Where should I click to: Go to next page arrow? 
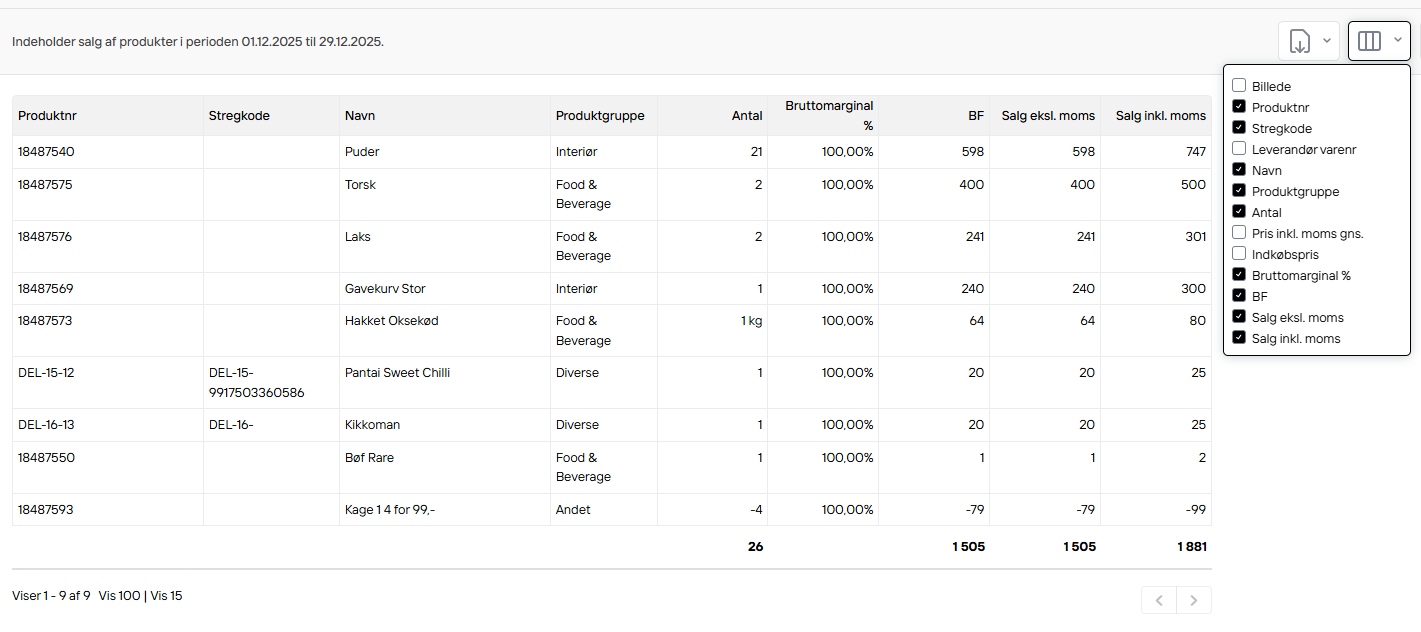(1194, 600)
